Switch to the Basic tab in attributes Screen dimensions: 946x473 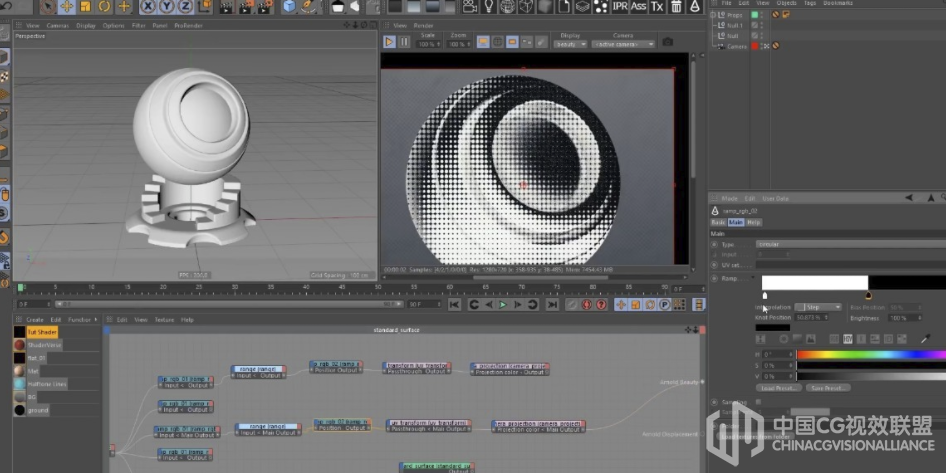[718, 222]
